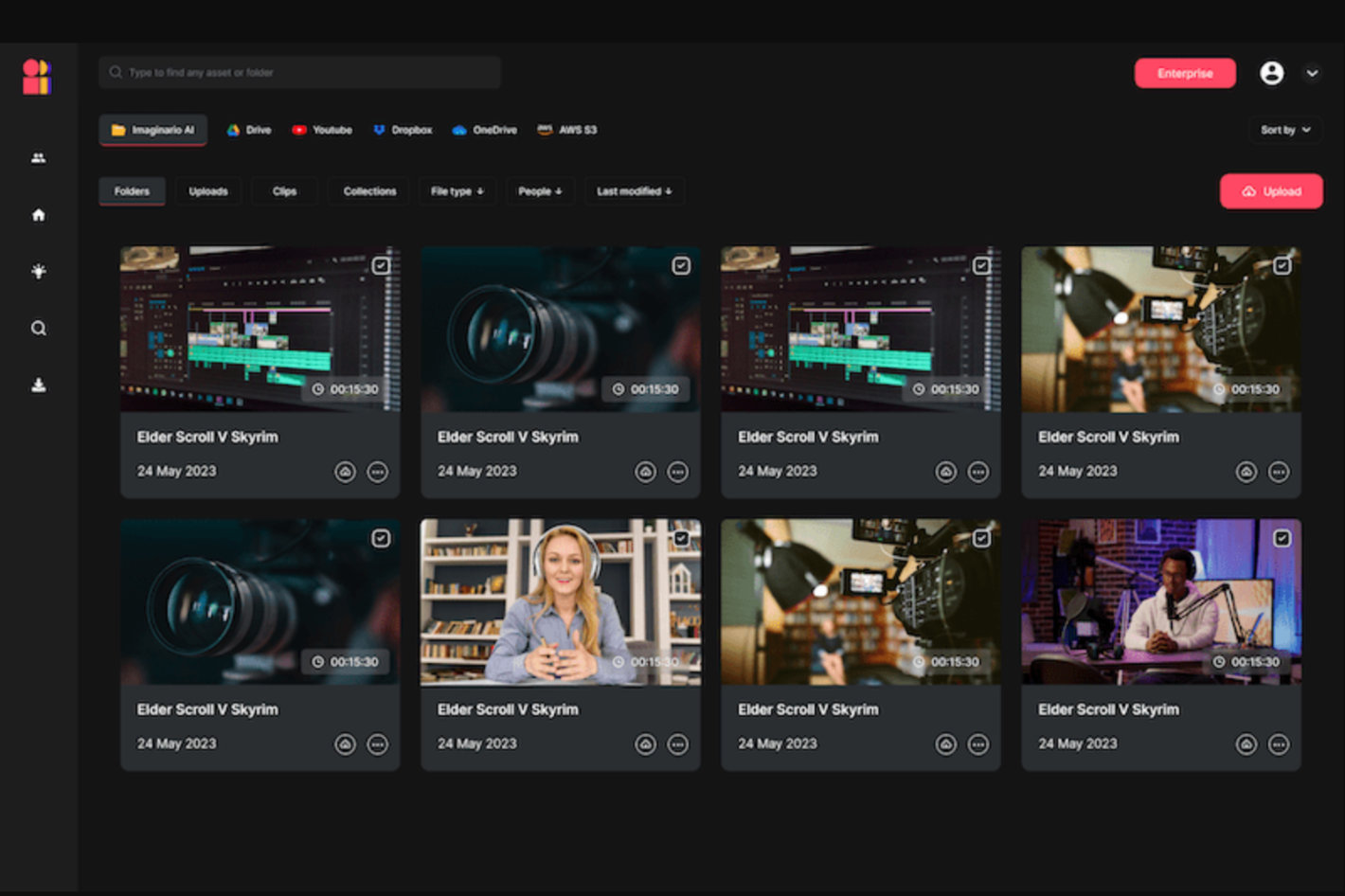Tick the checkbox on the podcaster man card
Screen dimensions: 1345x896
click(1282, 538)
